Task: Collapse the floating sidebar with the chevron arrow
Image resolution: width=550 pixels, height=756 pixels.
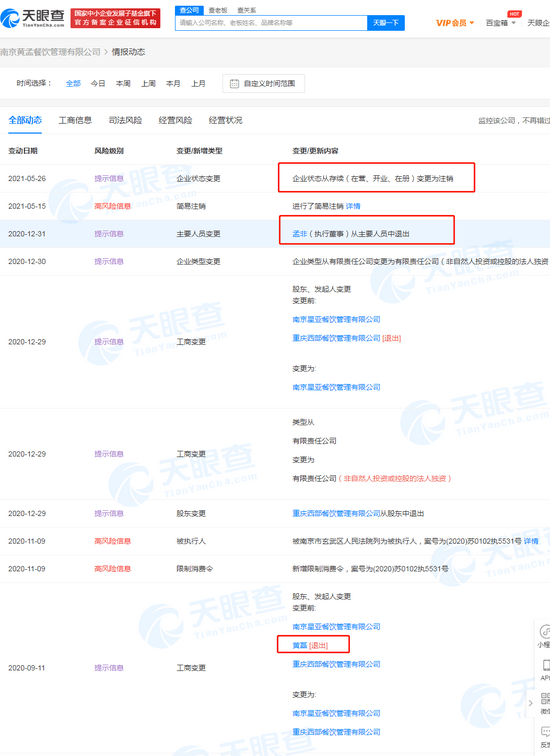Action: click(531, 703)
